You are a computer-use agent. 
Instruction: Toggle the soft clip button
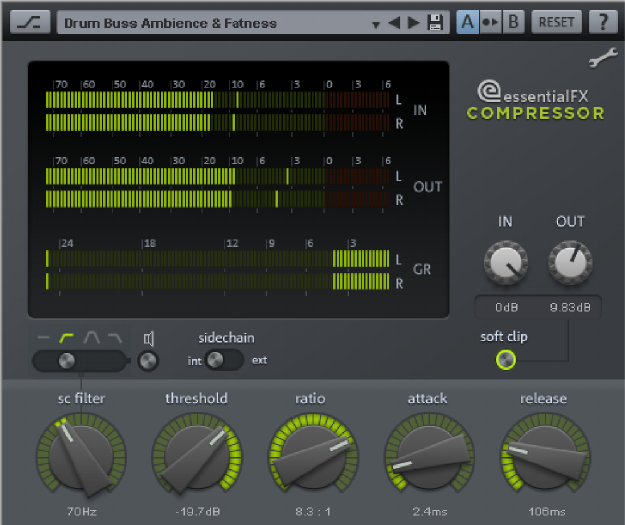click(505, 360)
